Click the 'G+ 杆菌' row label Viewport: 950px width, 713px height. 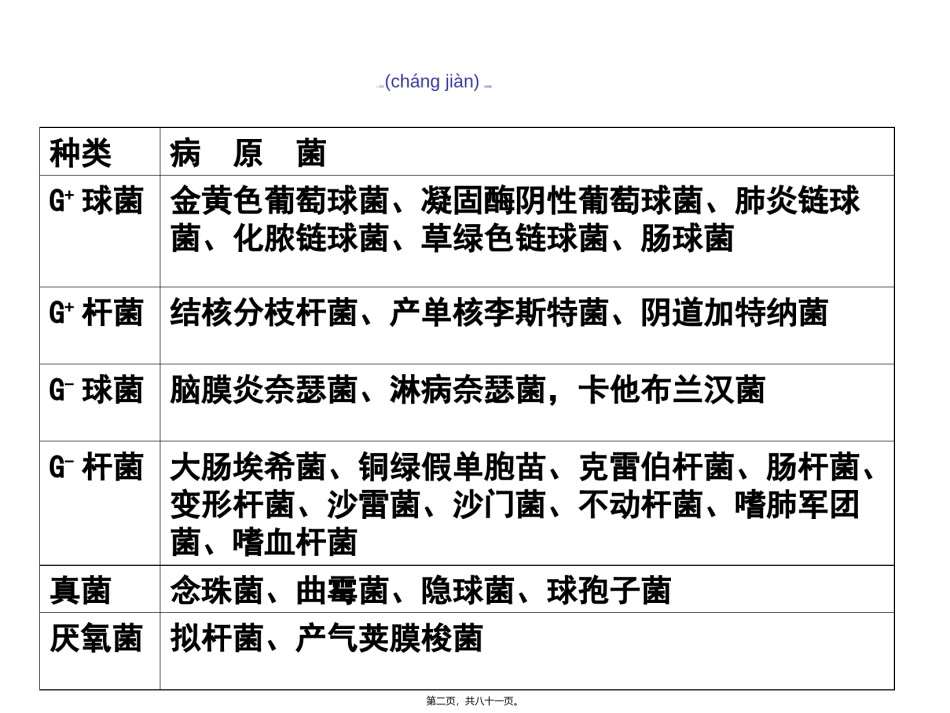click(x=96, y=313)
